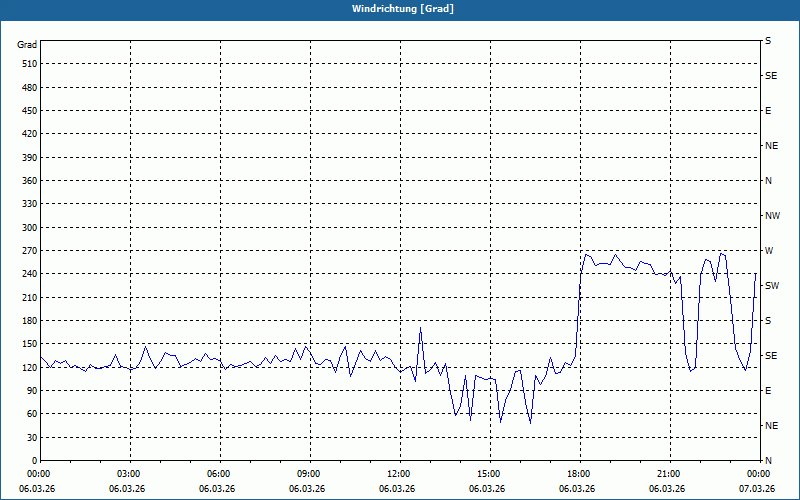Click the 180 left axis label
This screenshot has width=800, height=500.
(x=30, y=321)
